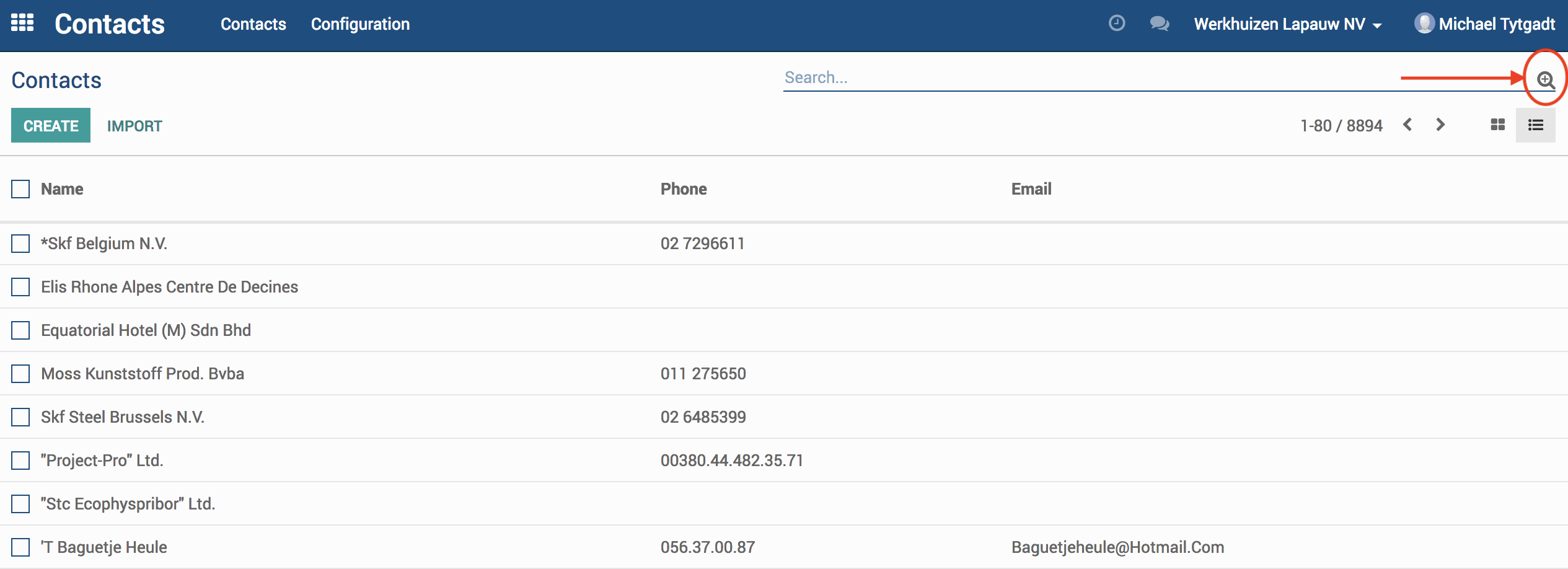Screen dimensions: 1568x569
Task: Open the Contacts menu item
Action: click(x=253, y=24)
